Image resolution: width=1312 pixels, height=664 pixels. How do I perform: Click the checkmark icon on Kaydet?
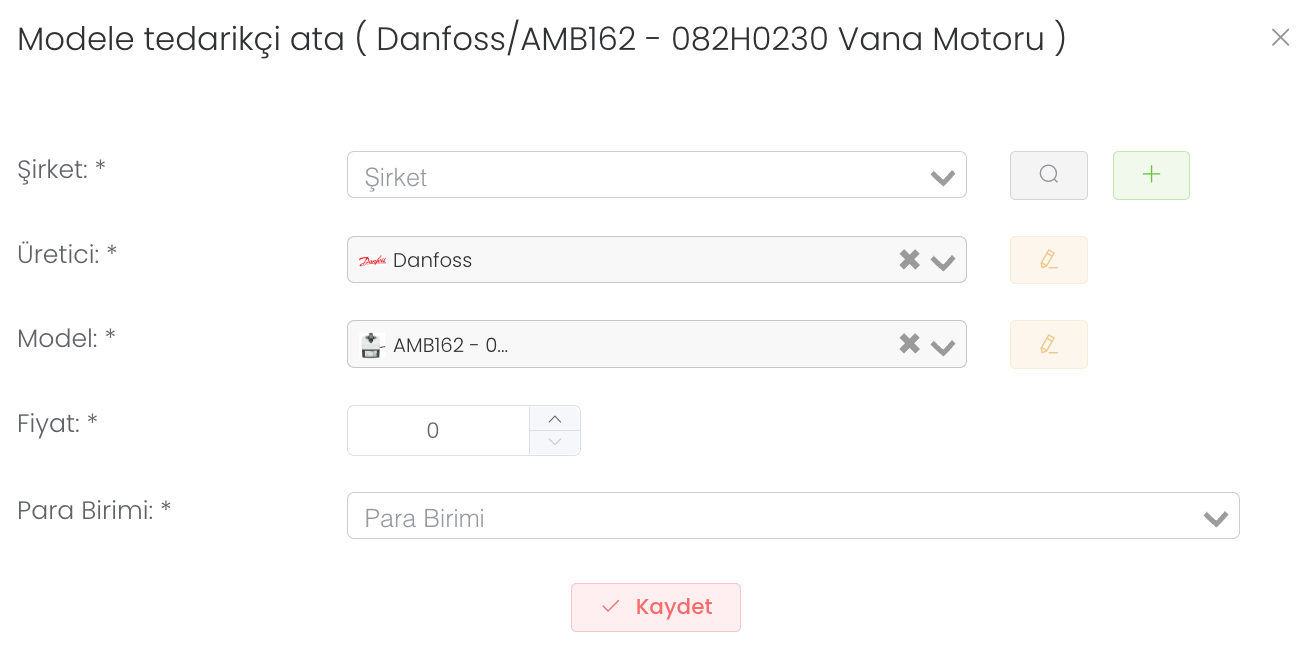tap(611, 607)
